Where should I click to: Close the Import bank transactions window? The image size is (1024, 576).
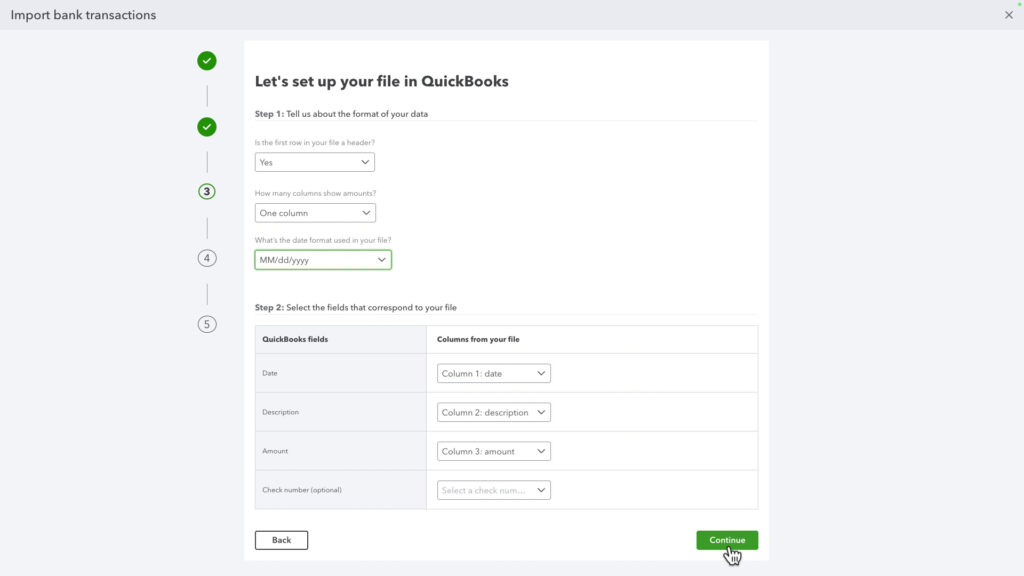click(1008, 15)
